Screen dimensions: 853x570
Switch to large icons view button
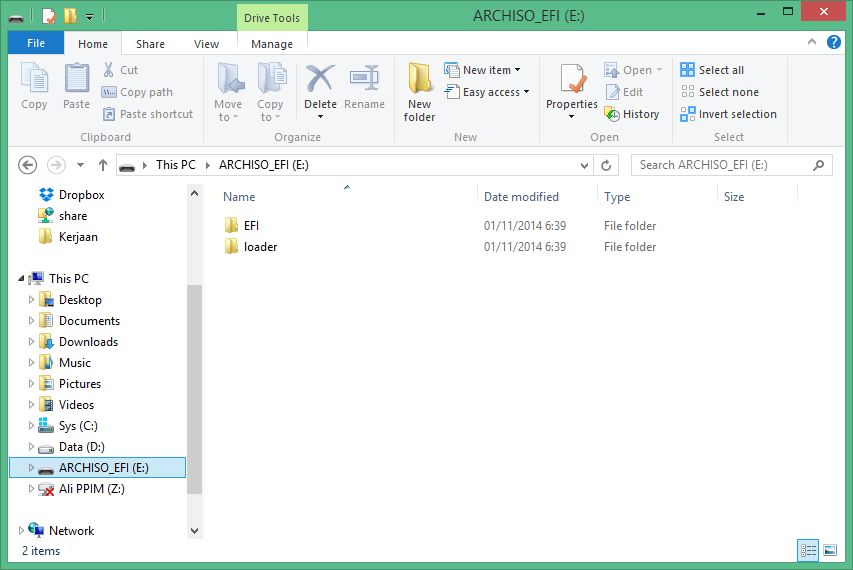829,550
